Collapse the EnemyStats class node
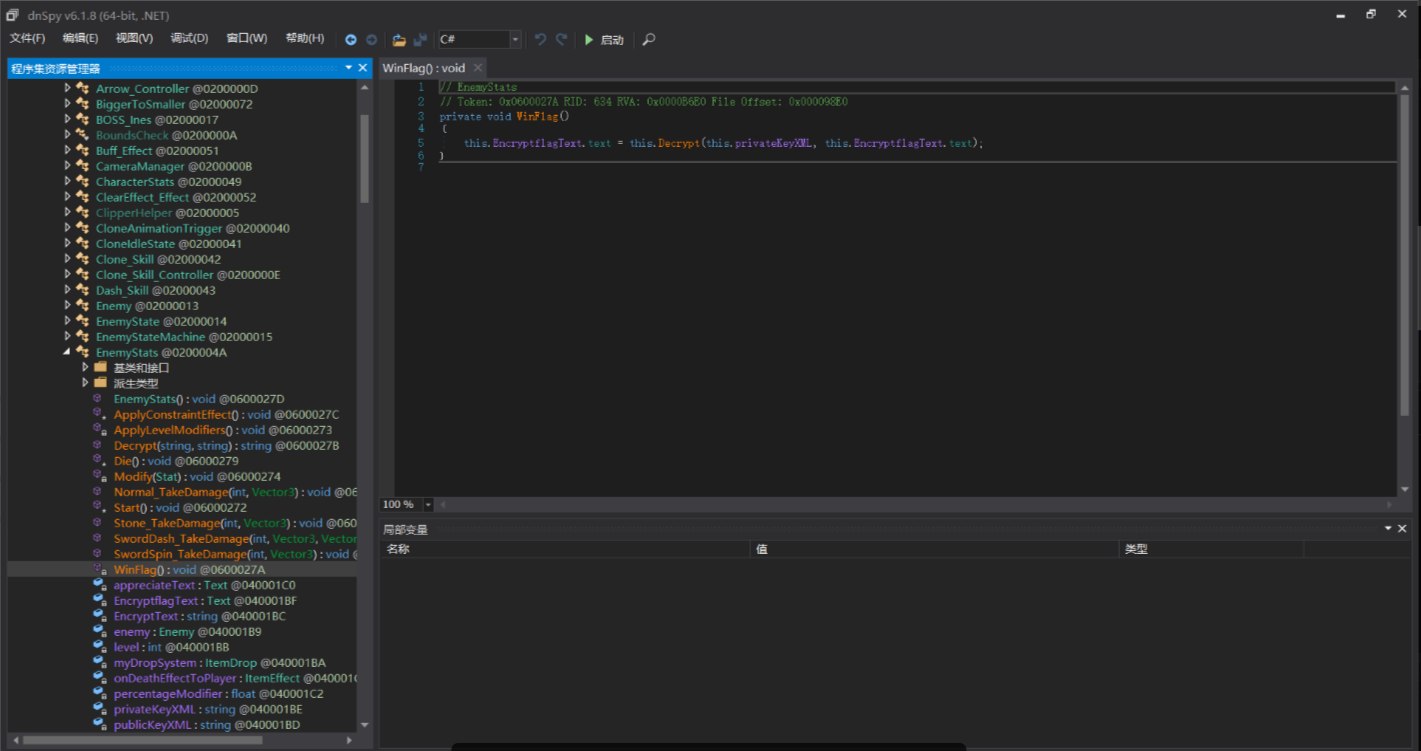1421x751 pixels. (68, 352)
